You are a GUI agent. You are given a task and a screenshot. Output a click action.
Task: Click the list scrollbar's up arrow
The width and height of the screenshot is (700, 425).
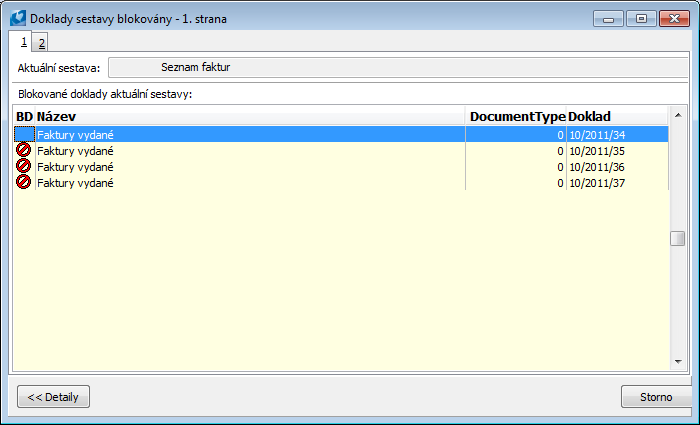(x=678, y=115)
